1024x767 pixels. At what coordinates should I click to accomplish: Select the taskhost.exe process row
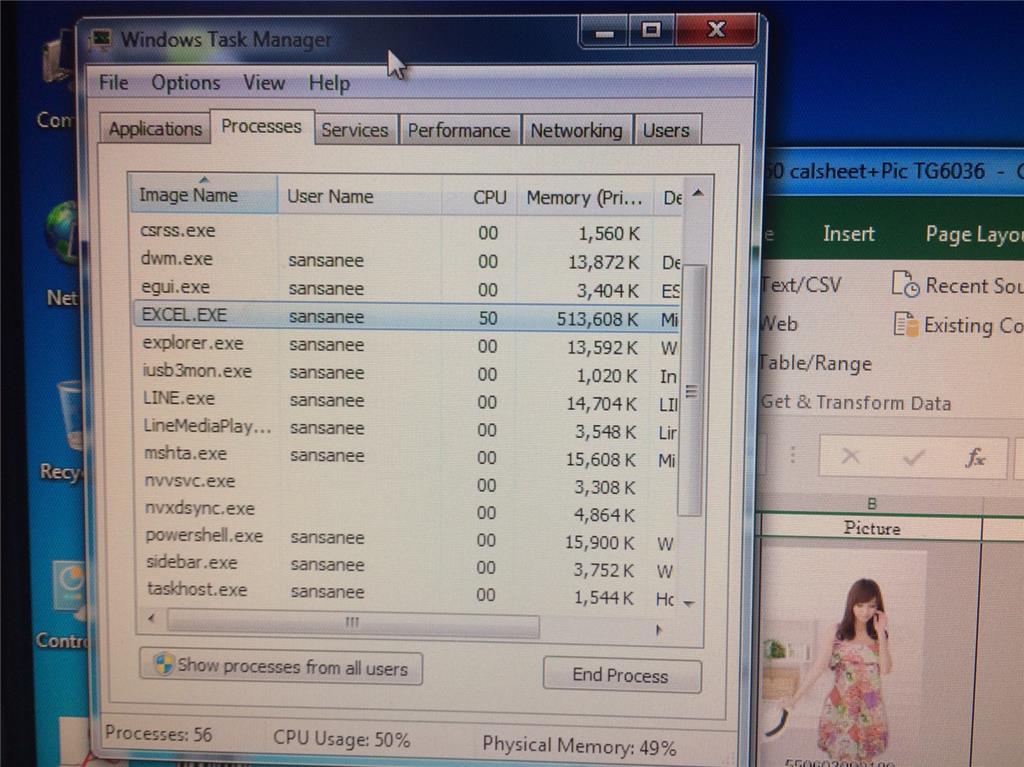tap(406, 593)
